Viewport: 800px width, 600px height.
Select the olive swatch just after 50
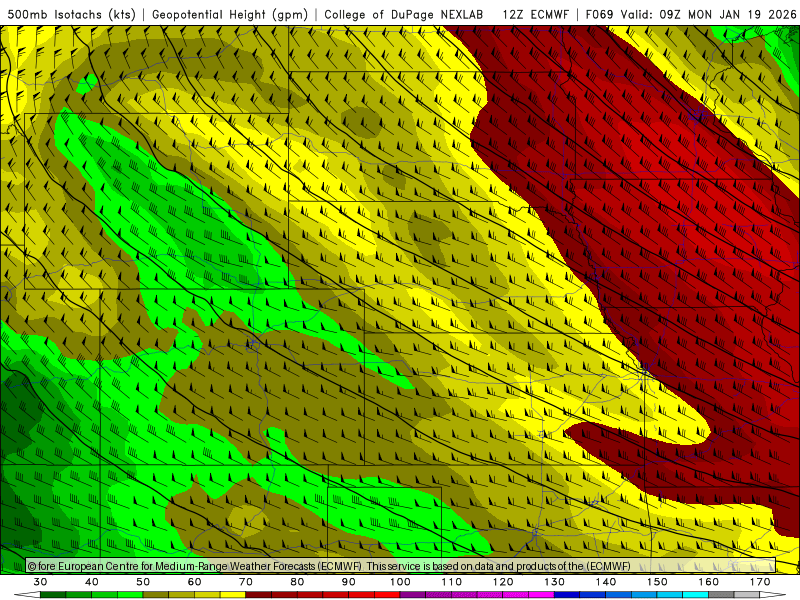(156, 595)
